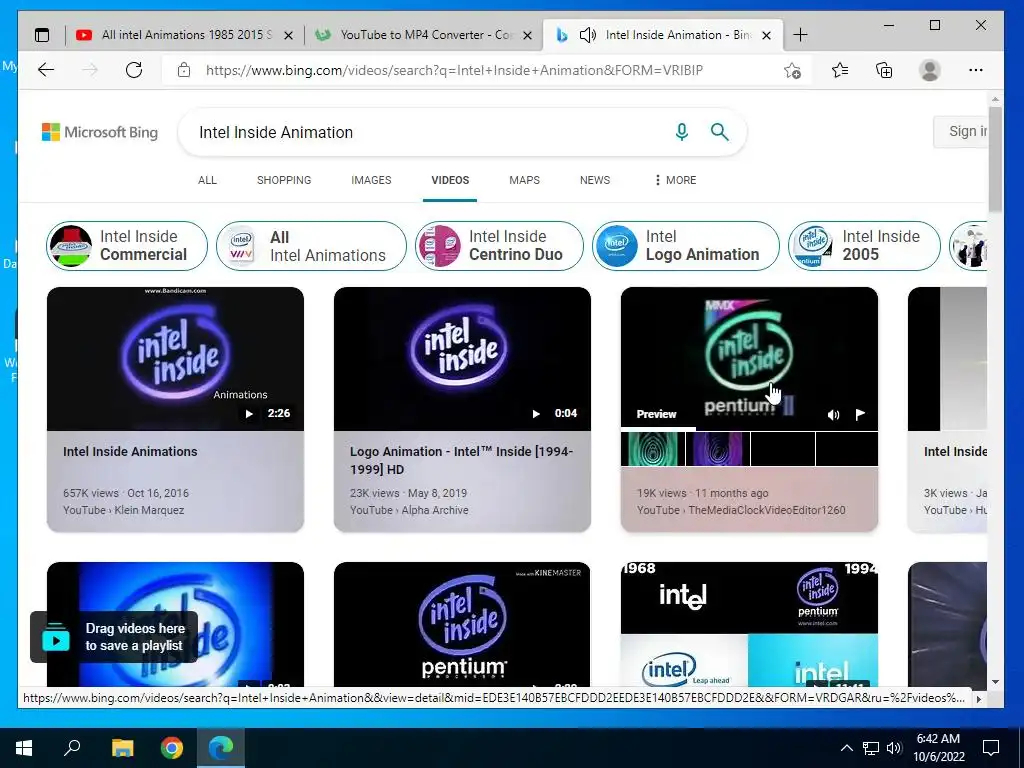
Task: Select Microsoft Edge taskbar icon
Action: click(x=221, y=748)
